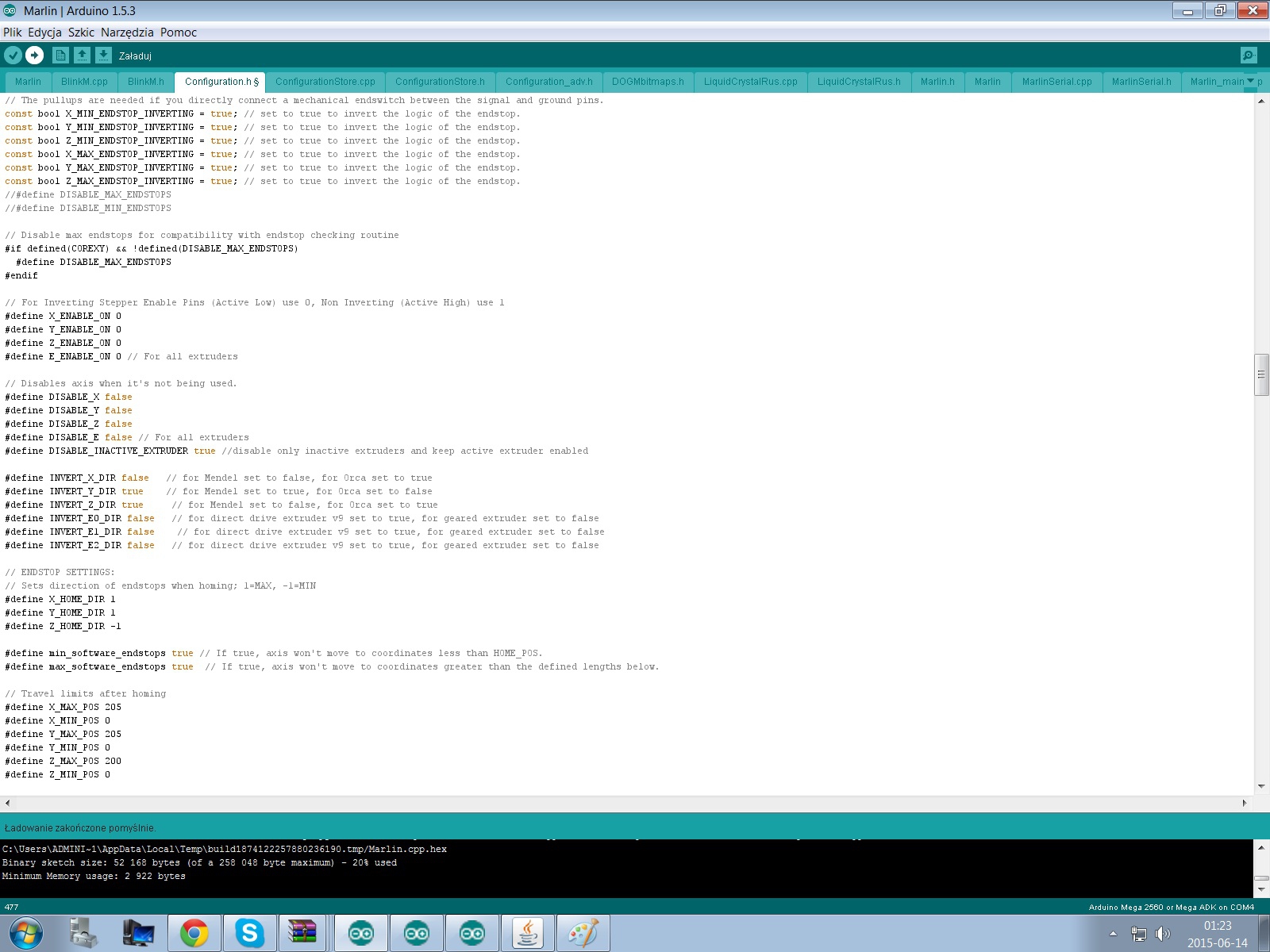Click the Z_MAX_POS 200 line
The height and width of the screenshot is (952, 1270).
tap(63, 761)
